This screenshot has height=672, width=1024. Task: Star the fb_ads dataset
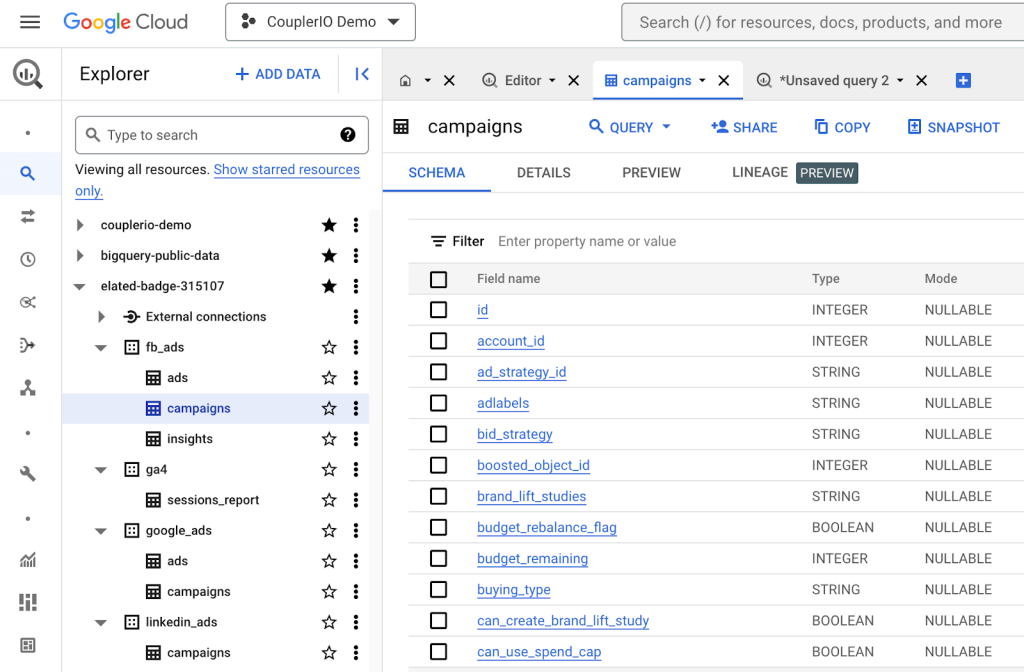329,347
